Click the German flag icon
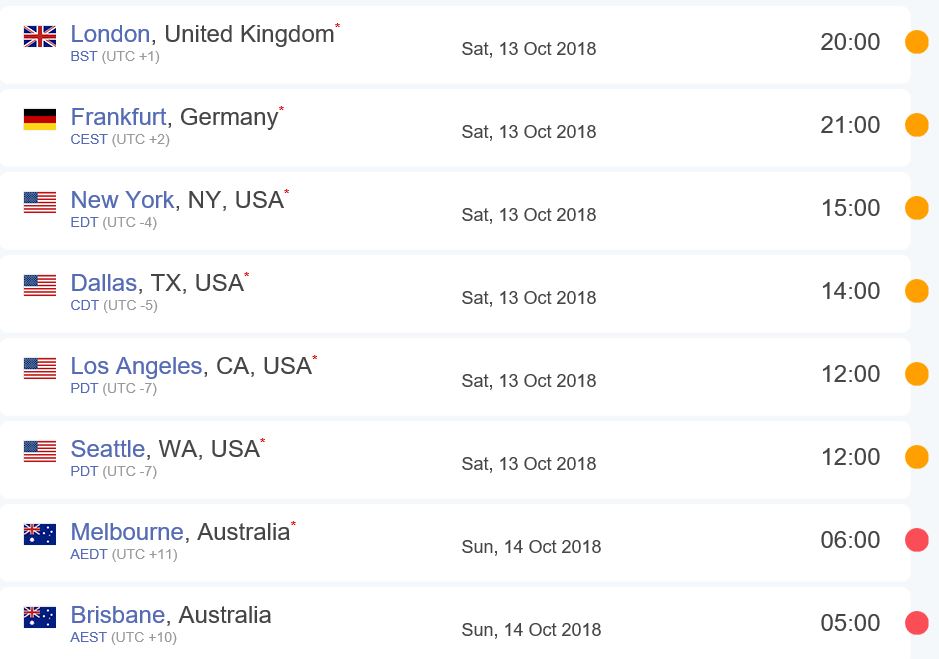 tap(40, 120)
